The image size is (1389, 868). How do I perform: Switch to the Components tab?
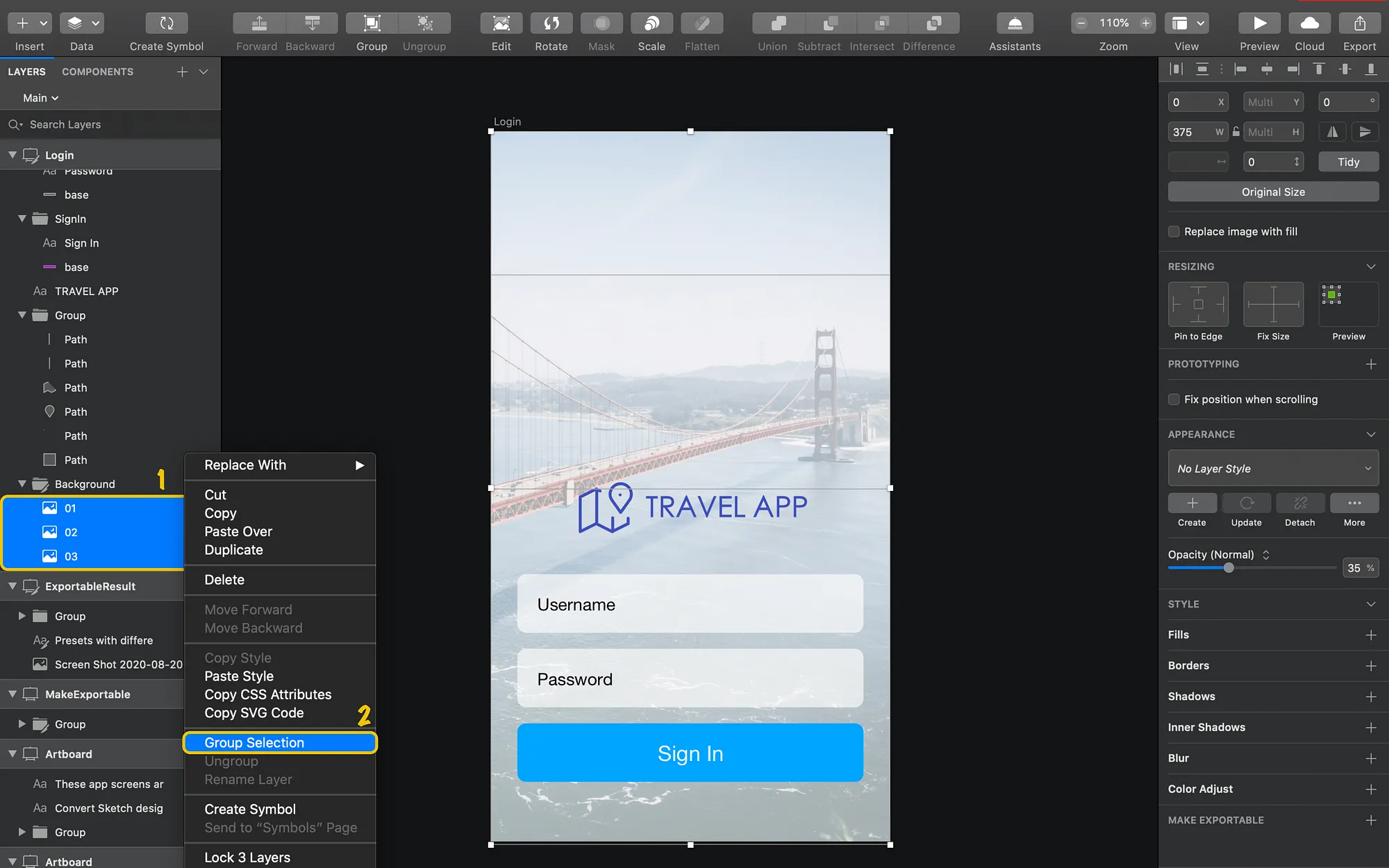pos(97,72)
